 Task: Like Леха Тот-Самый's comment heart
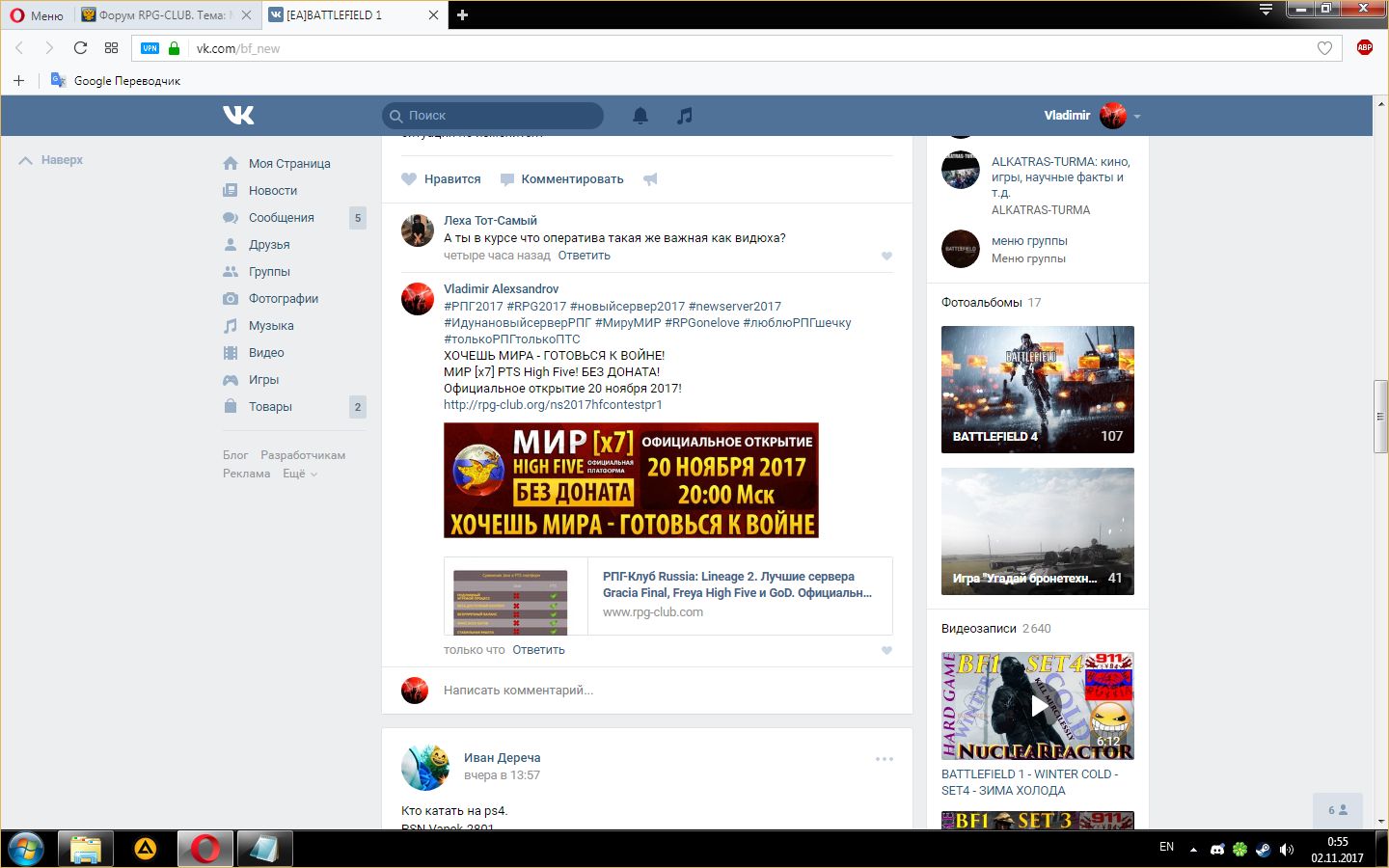(886, 256)
